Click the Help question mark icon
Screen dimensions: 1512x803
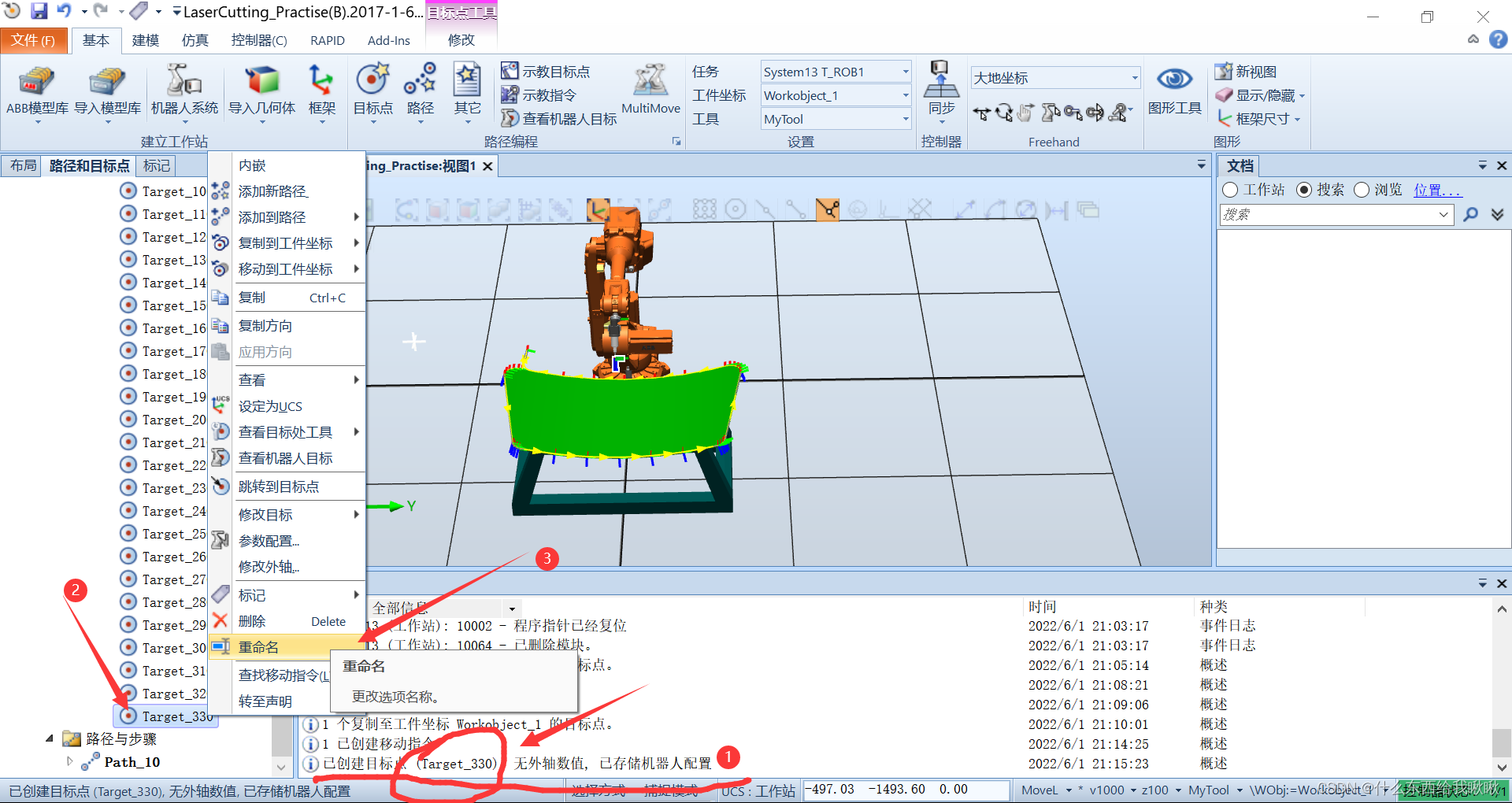(x=1499, y=39)
